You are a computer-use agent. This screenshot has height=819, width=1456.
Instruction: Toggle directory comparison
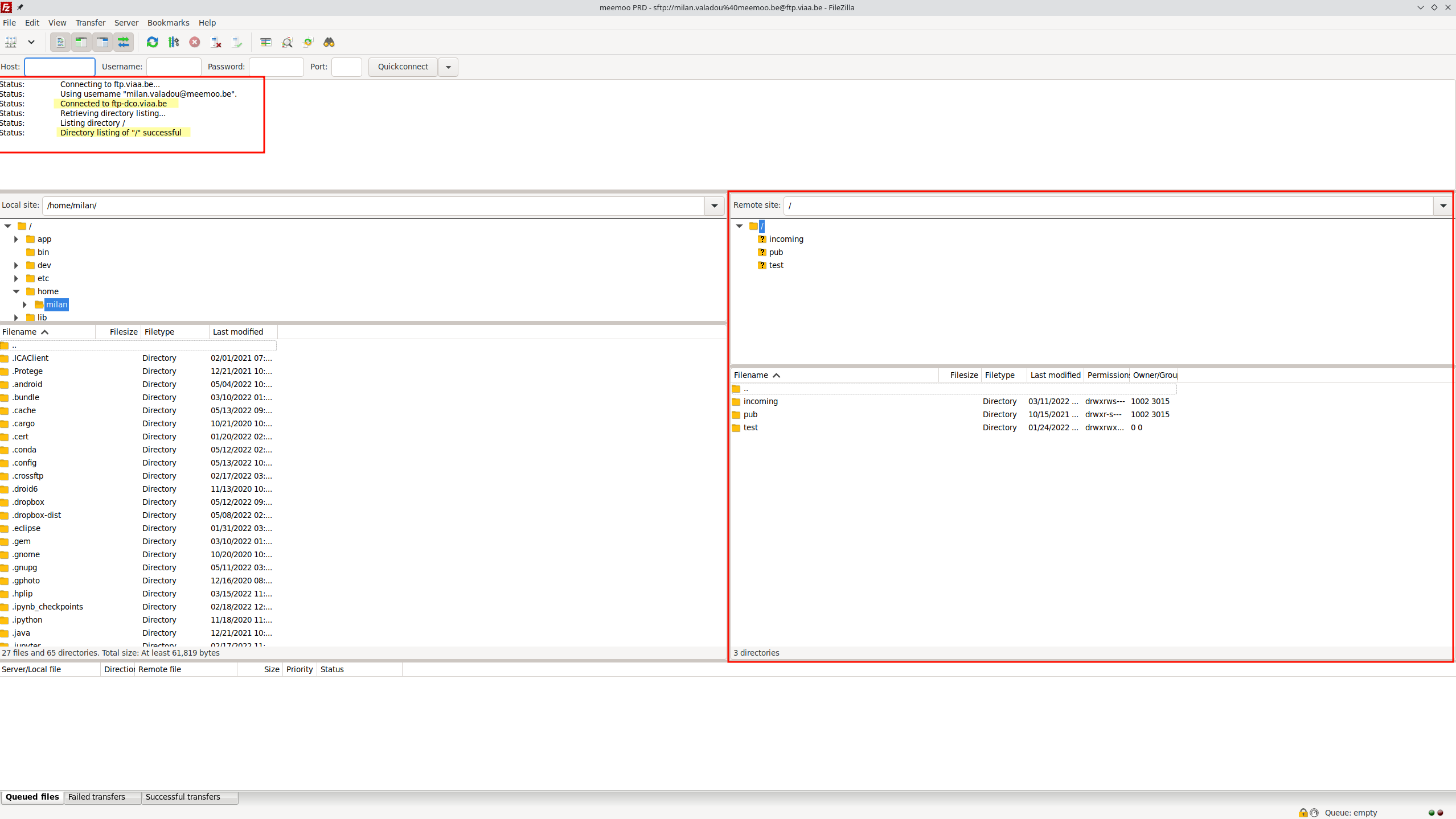click(x=287, y=42)
